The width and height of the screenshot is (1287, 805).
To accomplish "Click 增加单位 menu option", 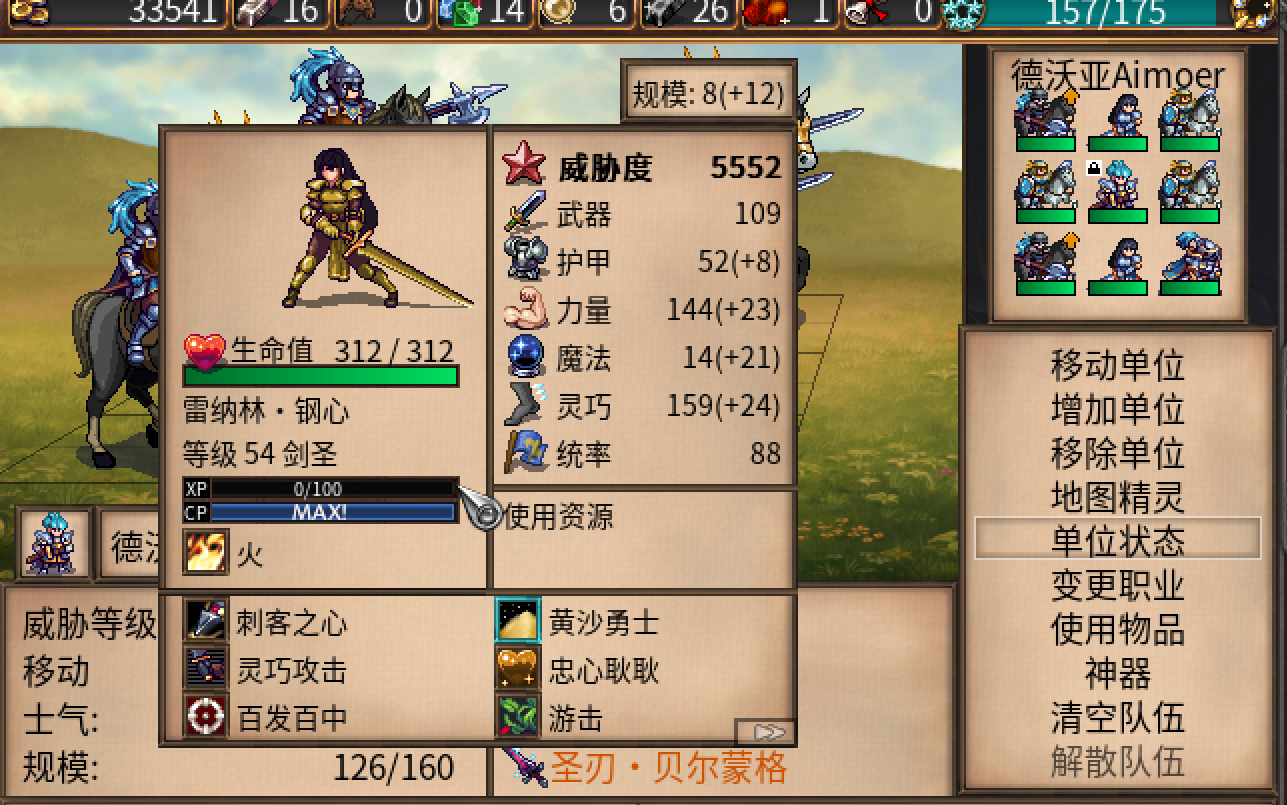I will [1117, 408].
